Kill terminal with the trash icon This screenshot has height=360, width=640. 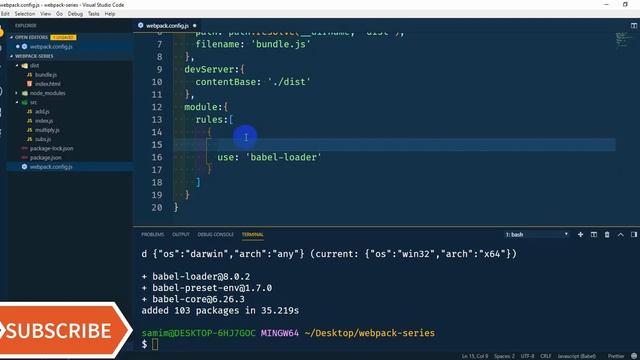point(607,235)
